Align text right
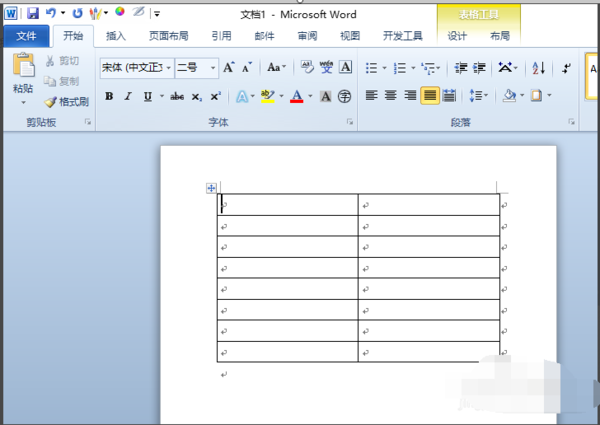The image size is (600, 425). tap(410, 95)
